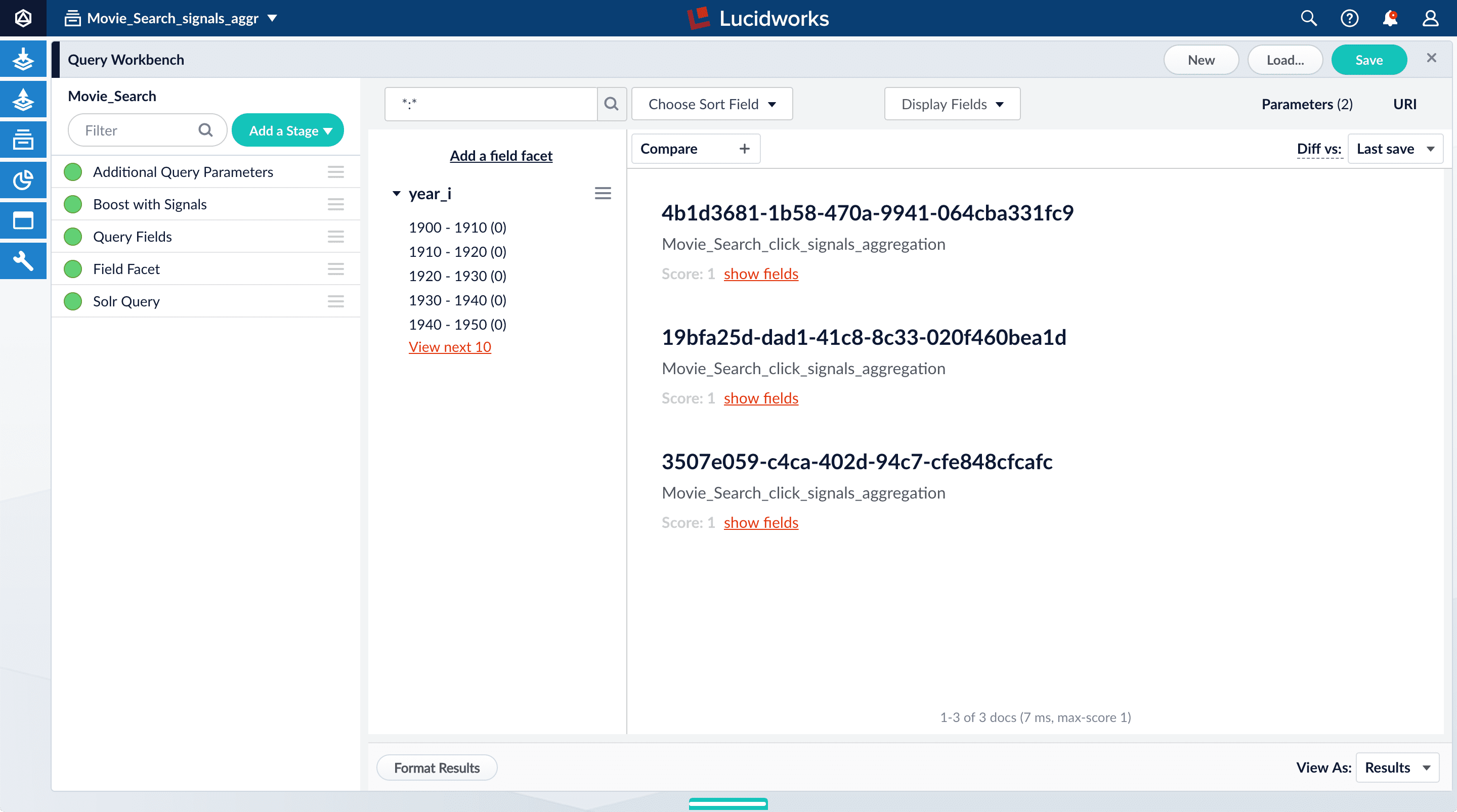This screenshot has height=812, width=1457.
Task: Click the Save button
Action: click(x=1369, y=60)
